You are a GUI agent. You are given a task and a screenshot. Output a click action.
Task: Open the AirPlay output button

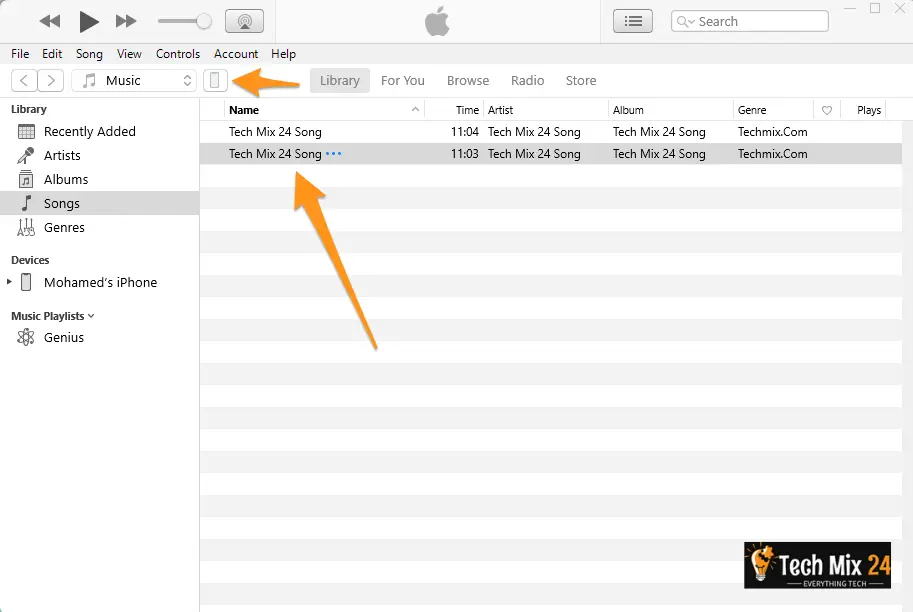244,22
